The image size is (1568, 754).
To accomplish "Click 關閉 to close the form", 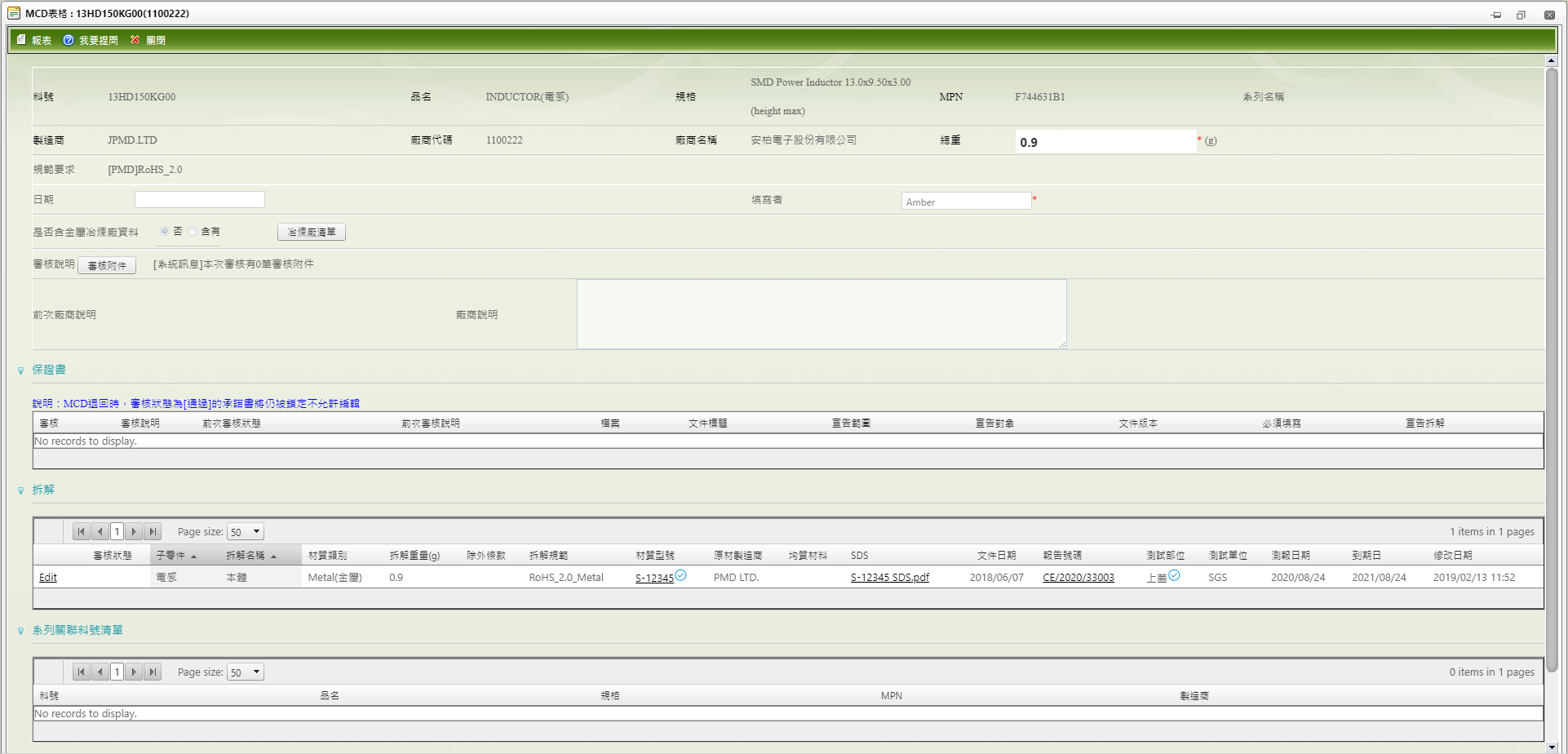I will [x=148, y=40].
